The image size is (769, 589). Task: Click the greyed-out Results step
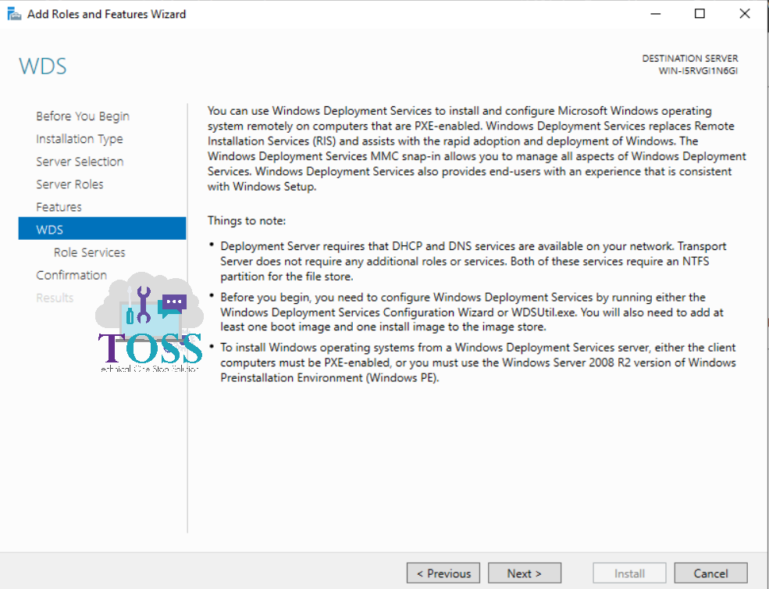(x=54, y=298)
